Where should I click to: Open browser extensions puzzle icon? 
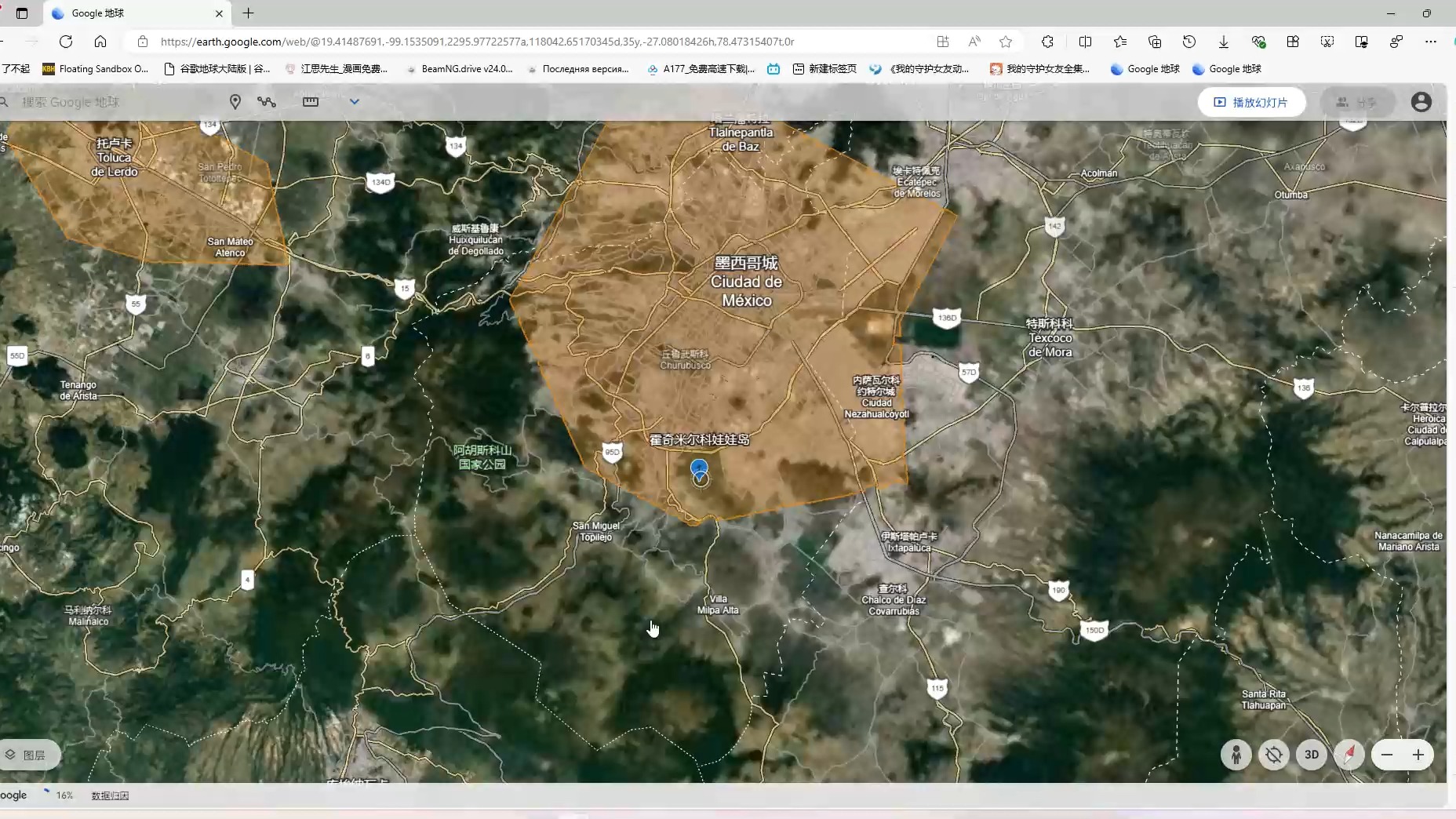[x=1048, y=42]
